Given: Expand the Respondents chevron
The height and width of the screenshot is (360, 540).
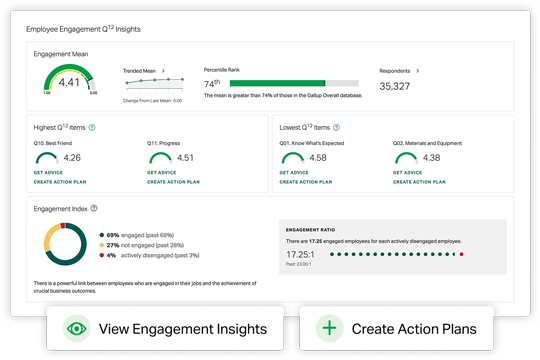Looking at the screenshot, I should click(418, 71).
